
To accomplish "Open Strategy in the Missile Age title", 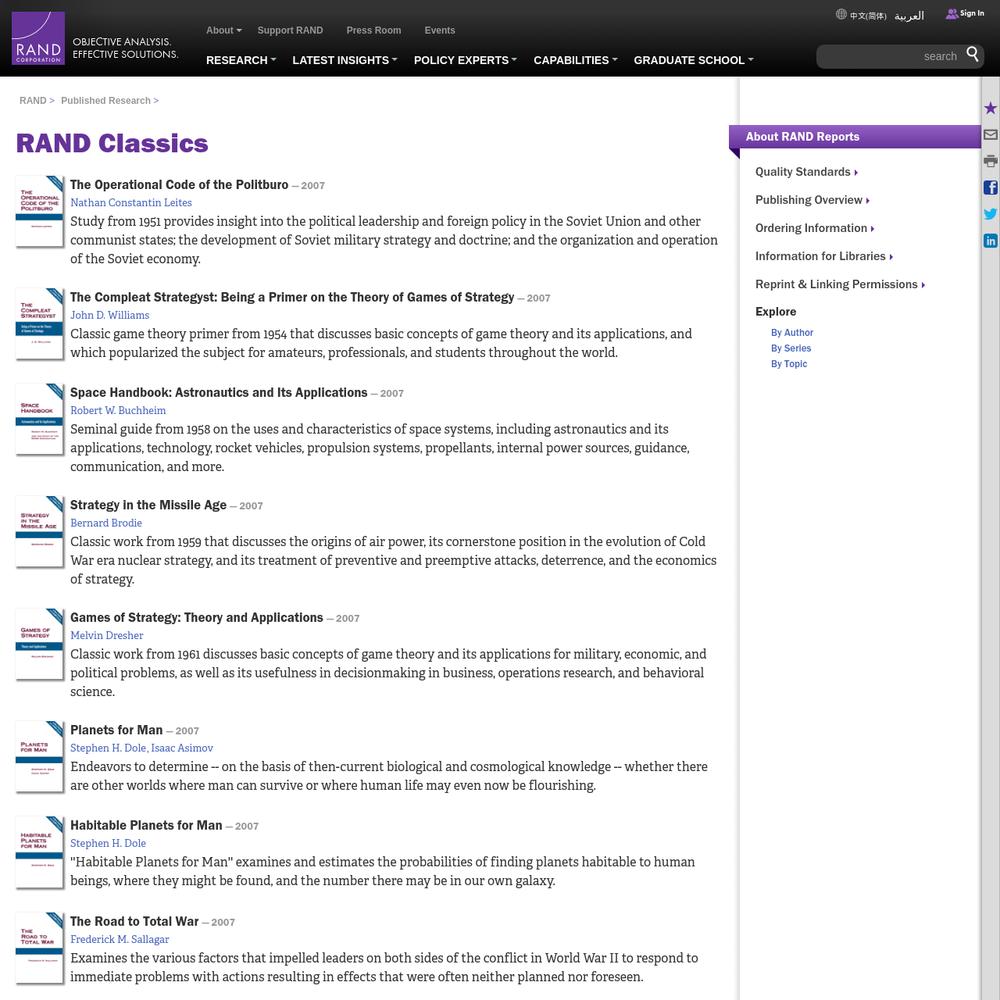I will click(x=149, y=504).
